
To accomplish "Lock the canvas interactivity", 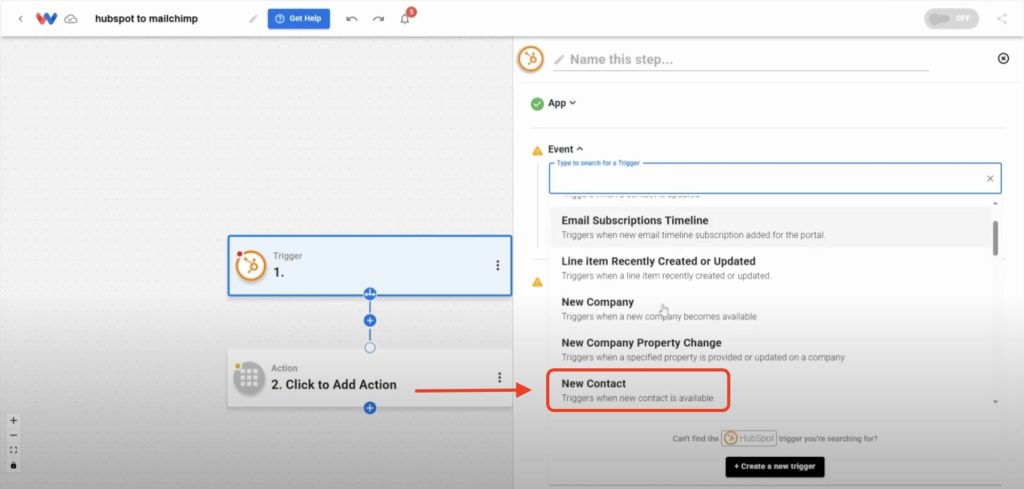I will (x=14, y=465).
